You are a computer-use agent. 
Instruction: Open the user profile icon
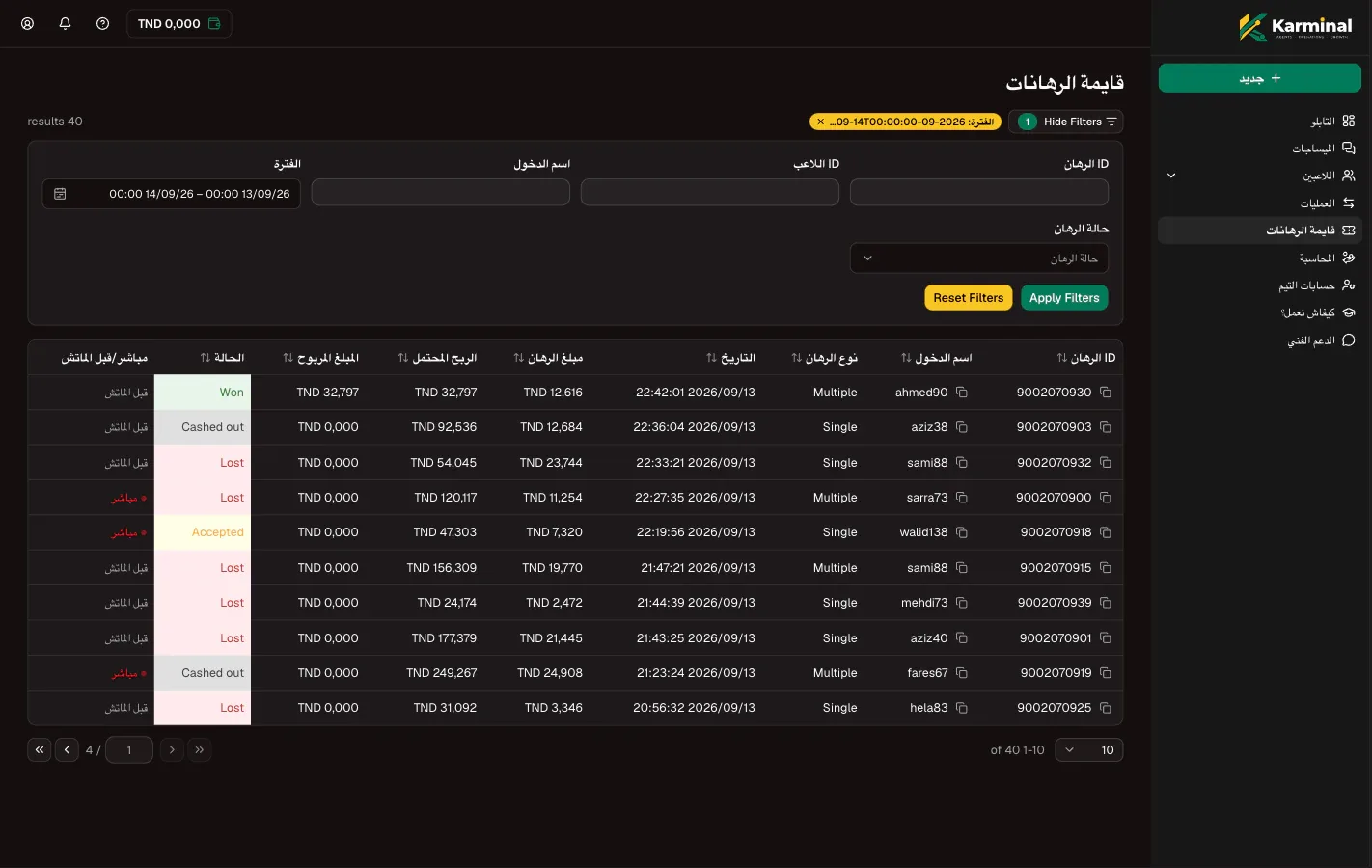[28, 24]
